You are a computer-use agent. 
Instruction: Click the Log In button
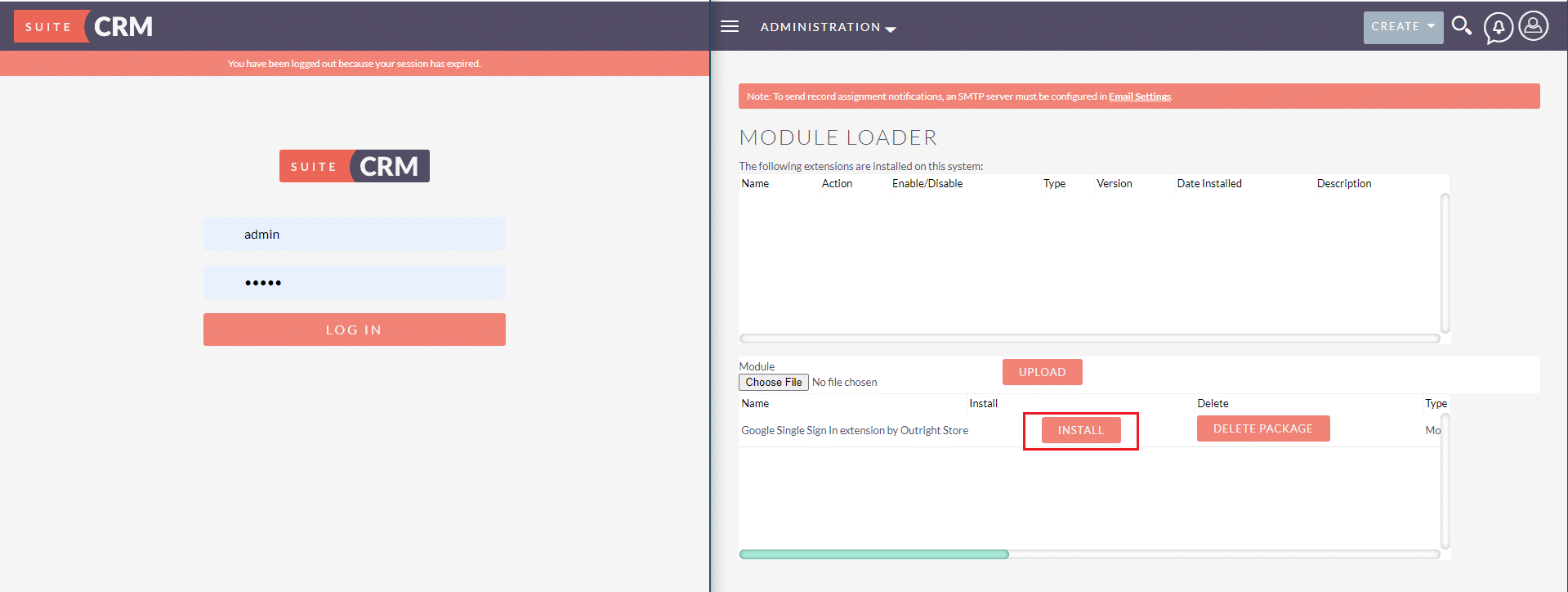coord(355,330)
